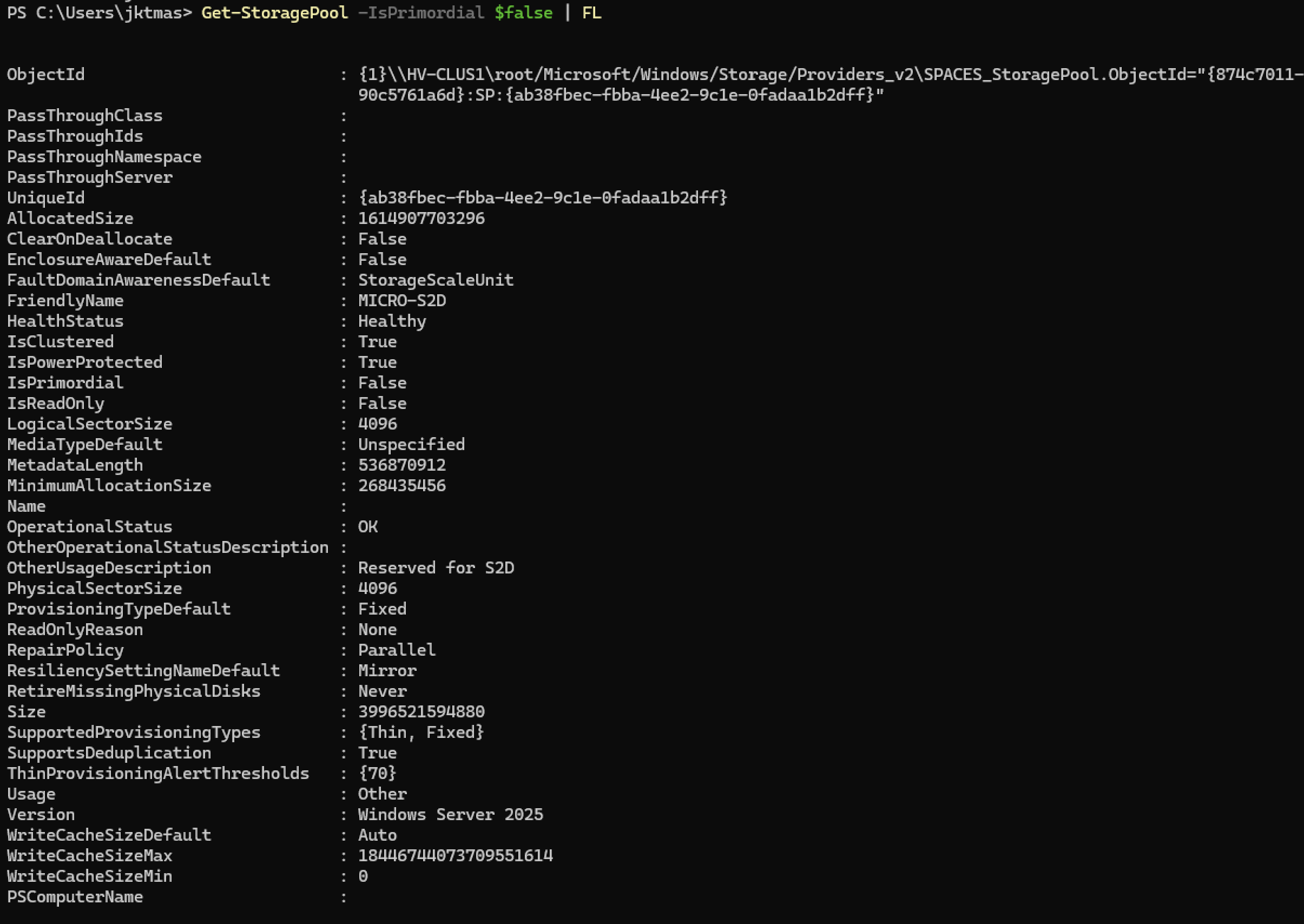Click the UniqueId GUID value

point(542,198)
